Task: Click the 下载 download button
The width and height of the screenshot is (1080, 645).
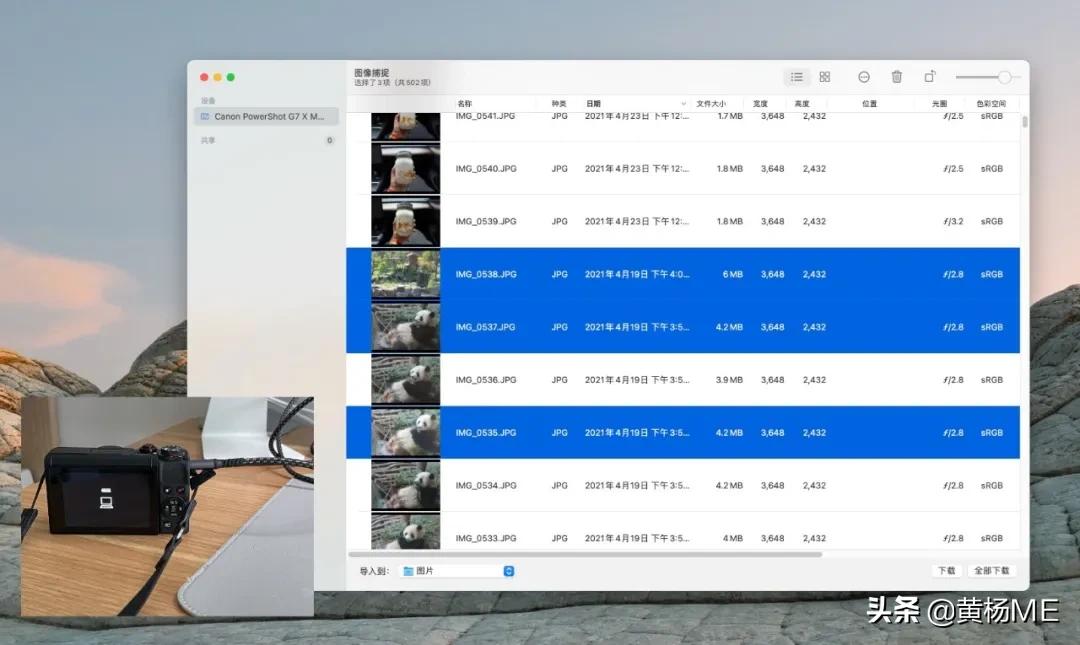Action: (x=947, y=569)
